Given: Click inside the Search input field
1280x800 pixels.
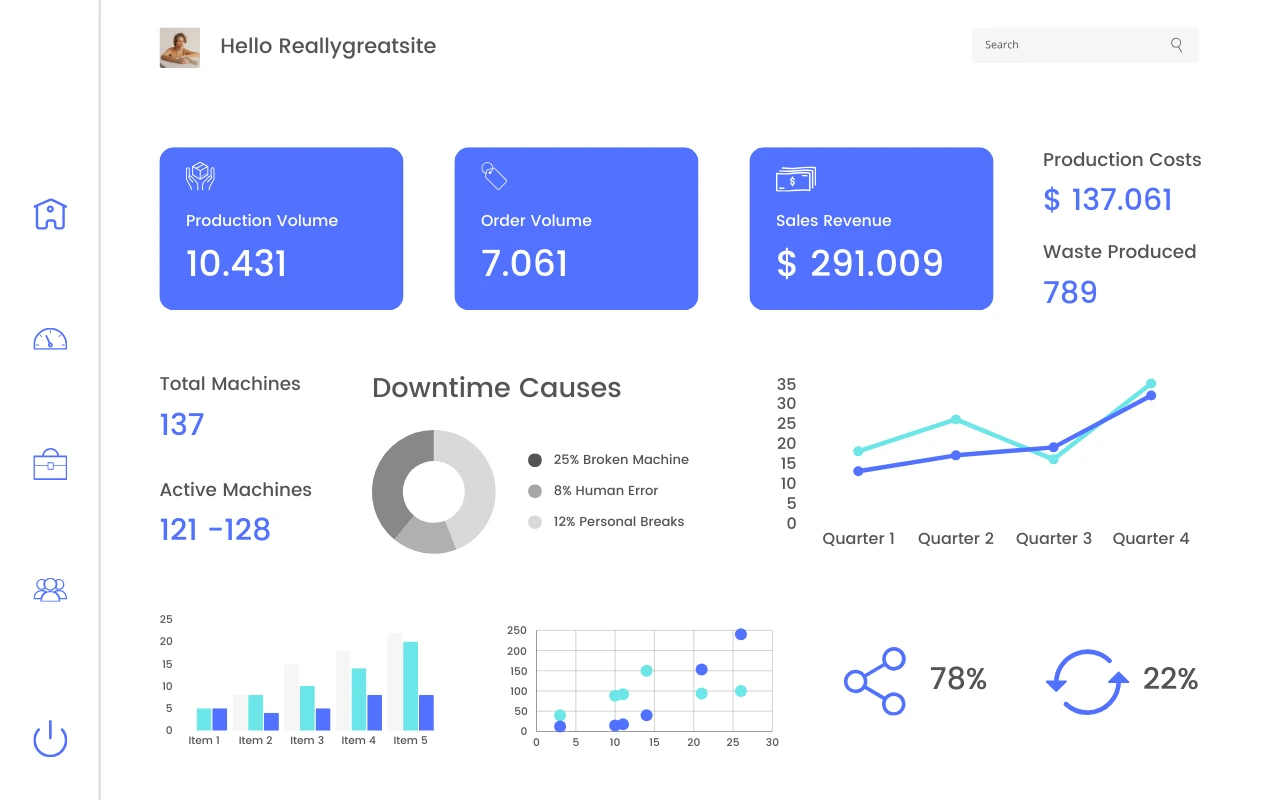Looking at the screenshot, I should click(1060, 45).
